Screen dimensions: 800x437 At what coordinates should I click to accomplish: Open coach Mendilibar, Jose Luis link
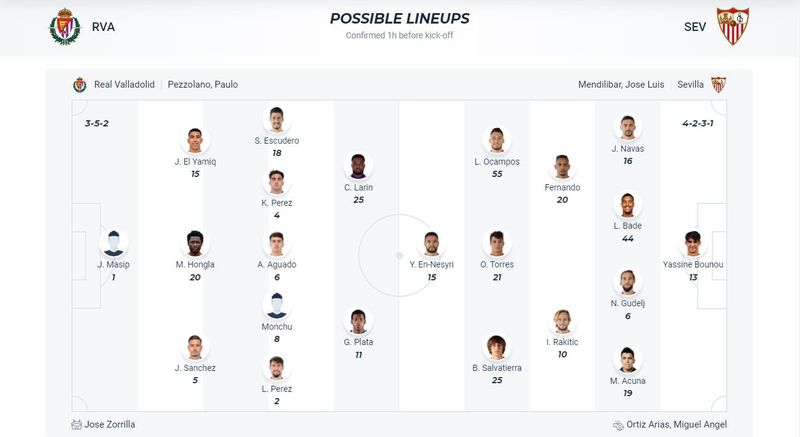[621, 85]
